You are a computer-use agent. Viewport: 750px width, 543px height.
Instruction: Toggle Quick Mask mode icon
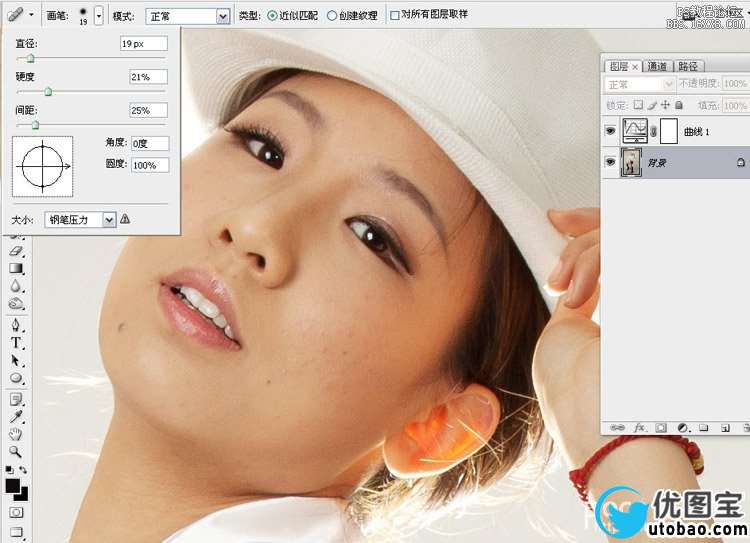16,512
